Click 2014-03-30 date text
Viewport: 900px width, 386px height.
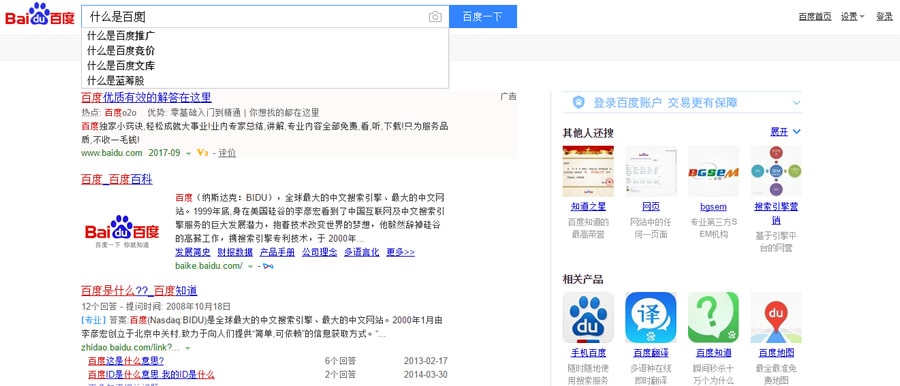pos(425,375)
